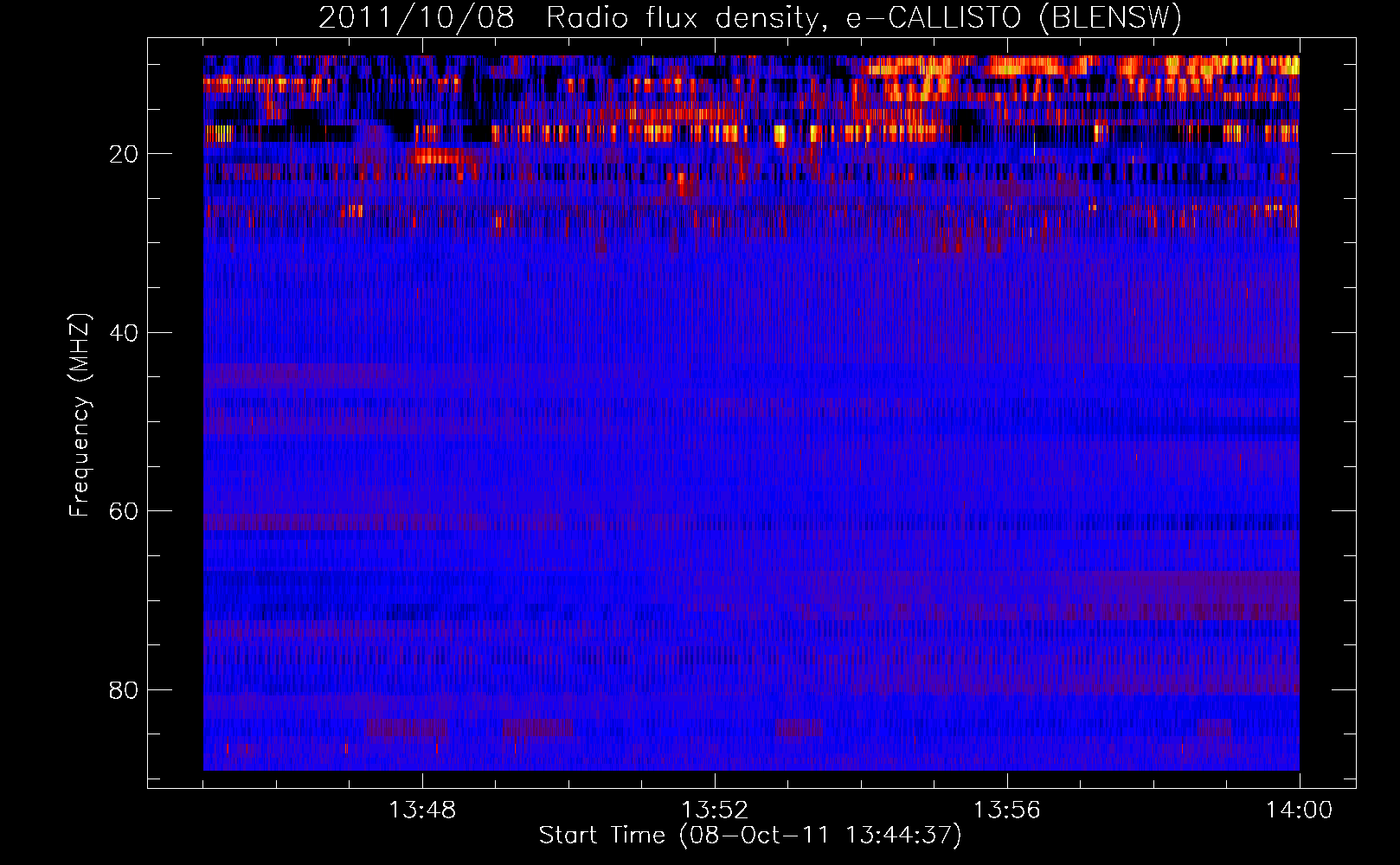Click the 20 MHz frequency tick label
1400x865 pixels.
124,154
